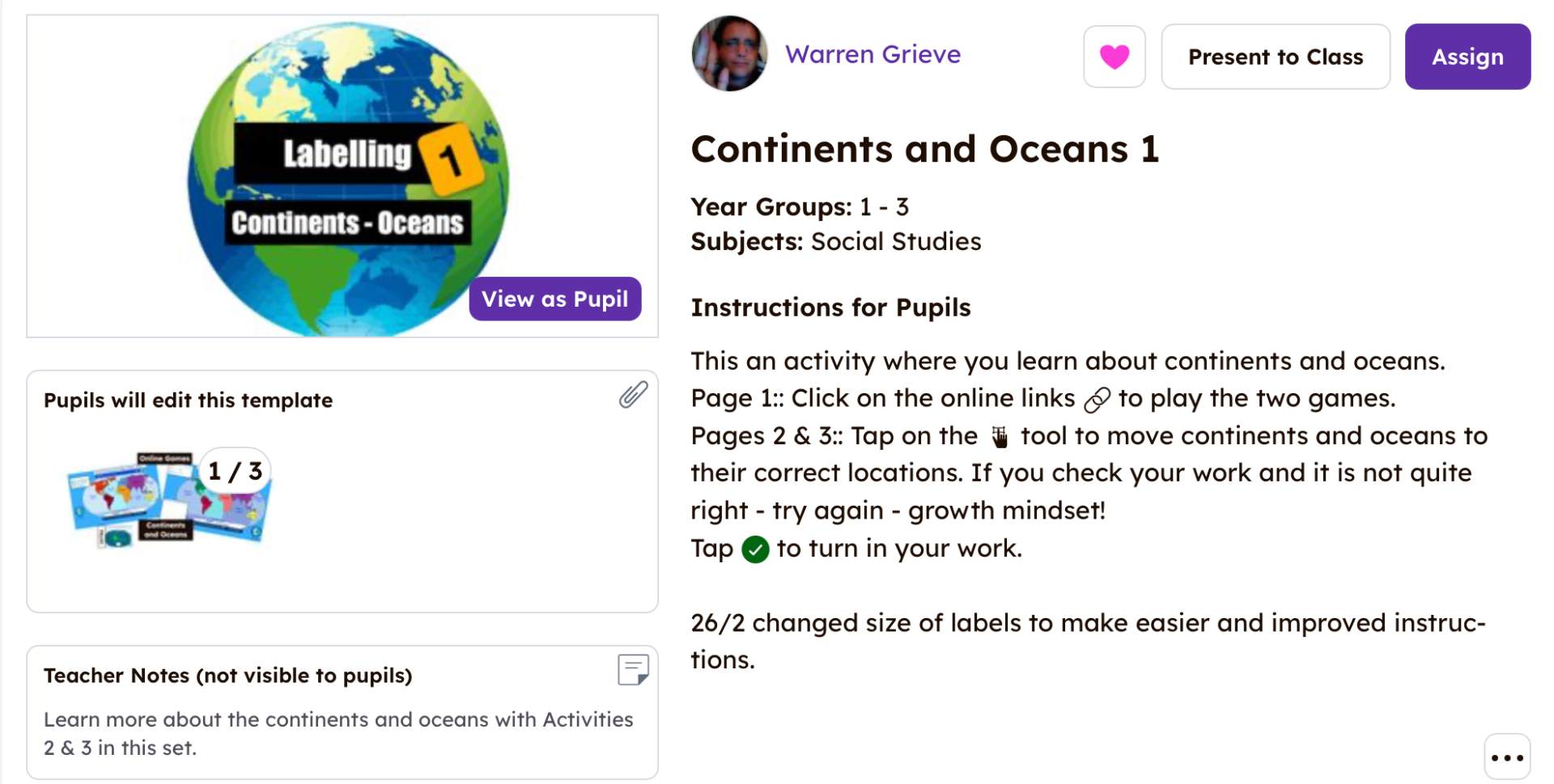Click the link chain icon in instructions
The width and height of the screenshot is (1554, 784).
coord(1097,399)
